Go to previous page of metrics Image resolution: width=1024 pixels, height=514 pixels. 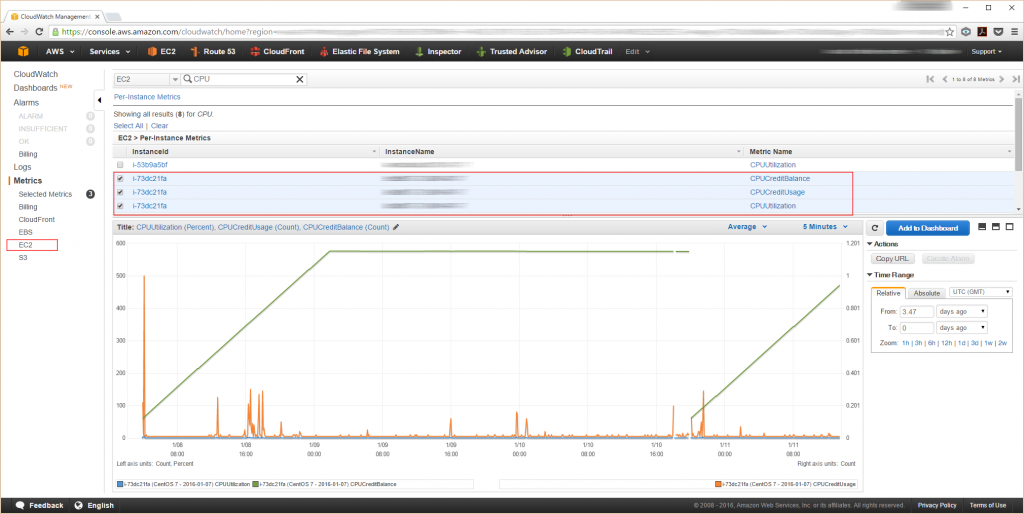944,79
